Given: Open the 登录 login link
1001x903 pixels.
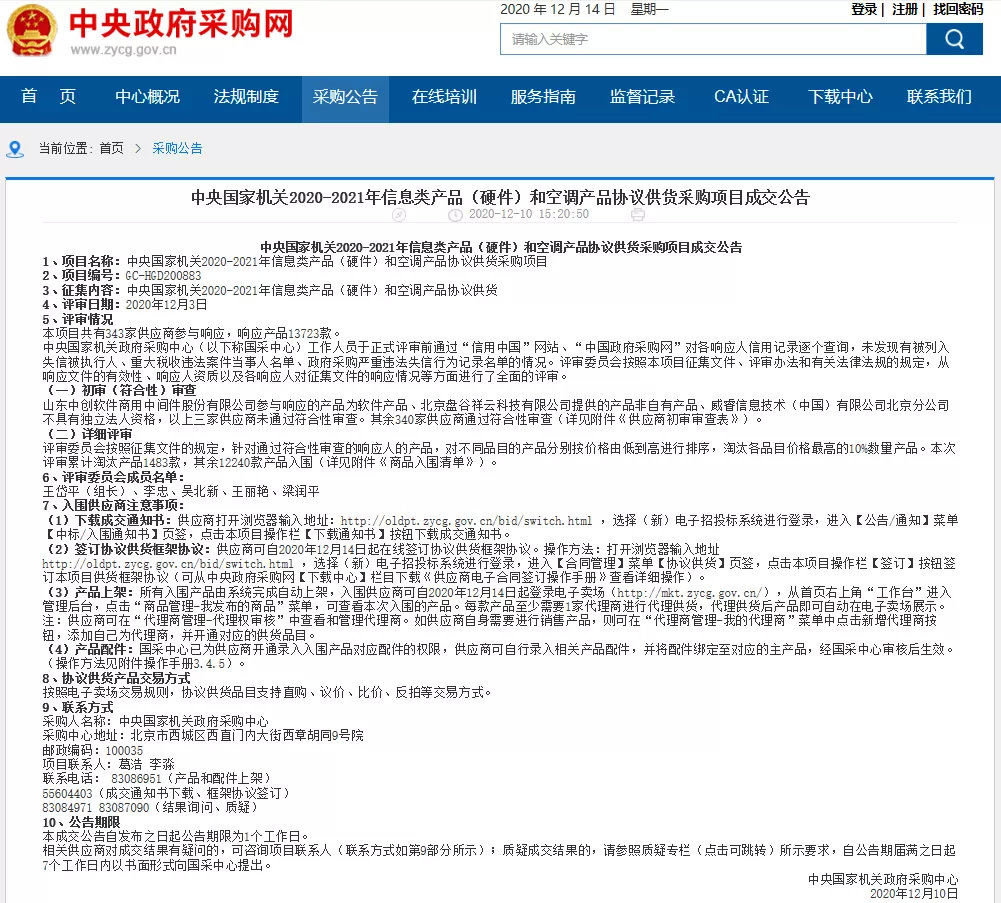Looking at the screenshot, I should [x=864, y=9].
